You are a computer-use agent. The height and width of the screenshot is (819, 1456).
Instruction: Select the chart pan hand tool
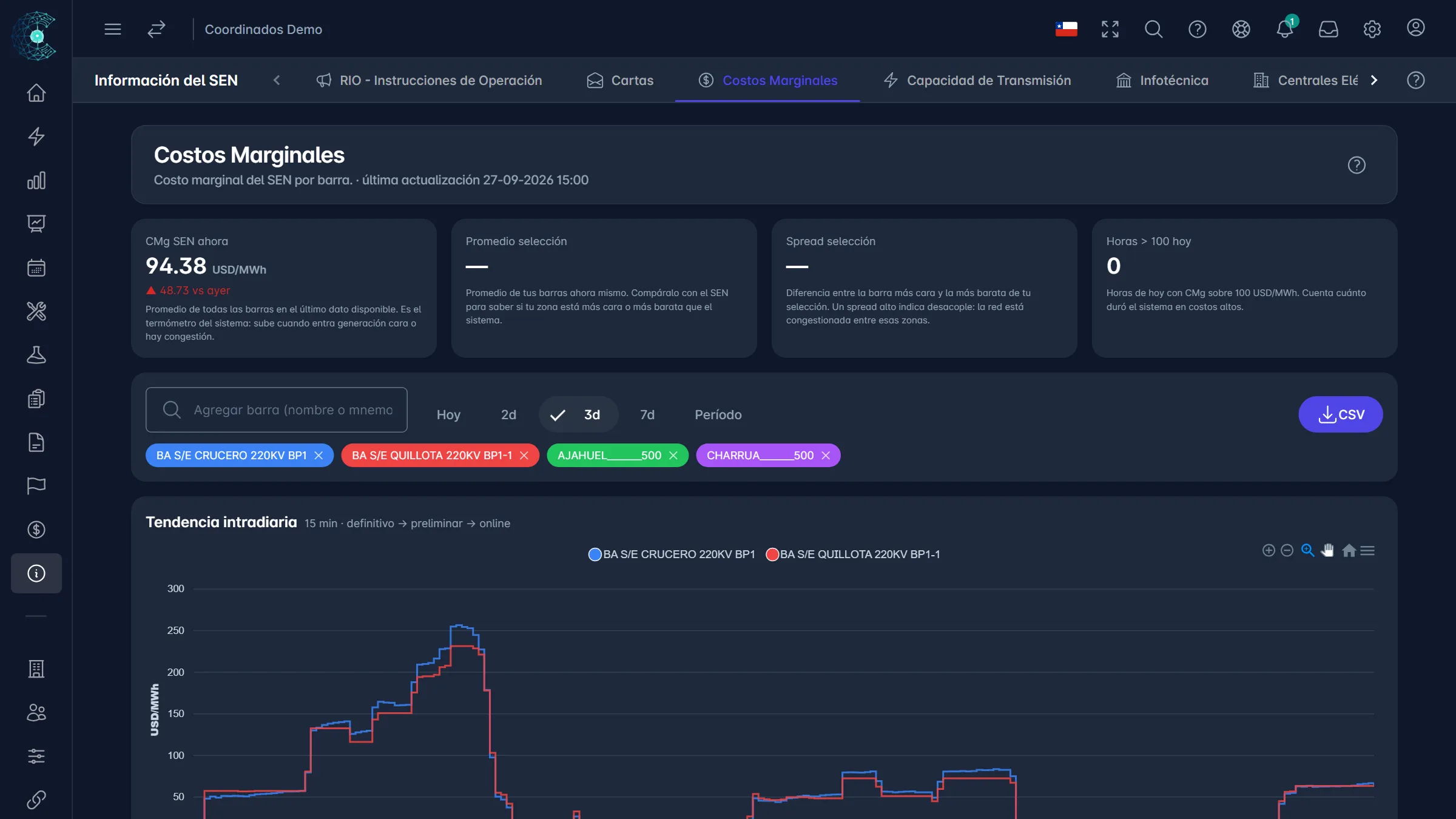point(1328,550)
